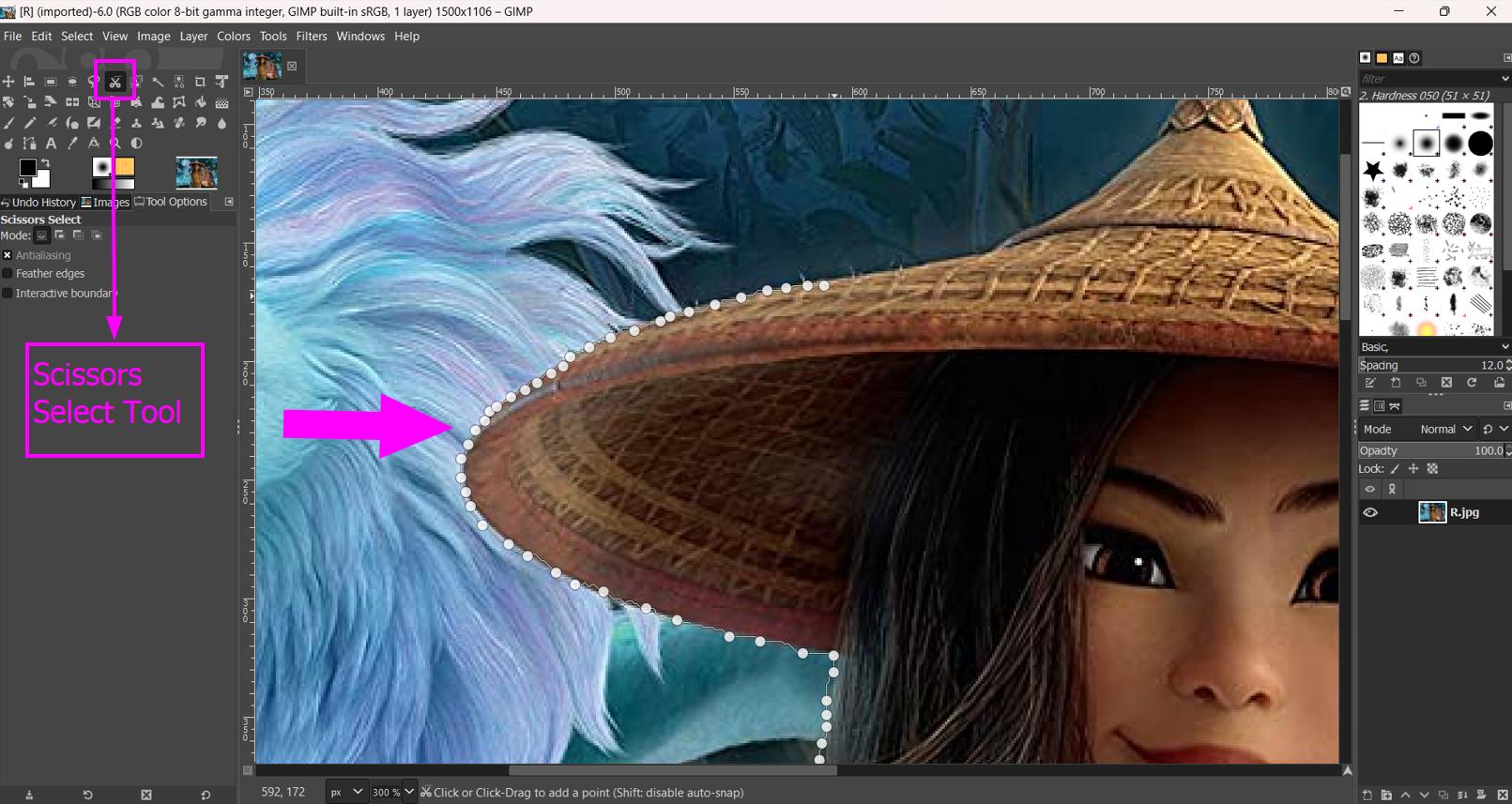The image size is (1512, 804).
Task: Open the Select menu
Action: point(77,36)
